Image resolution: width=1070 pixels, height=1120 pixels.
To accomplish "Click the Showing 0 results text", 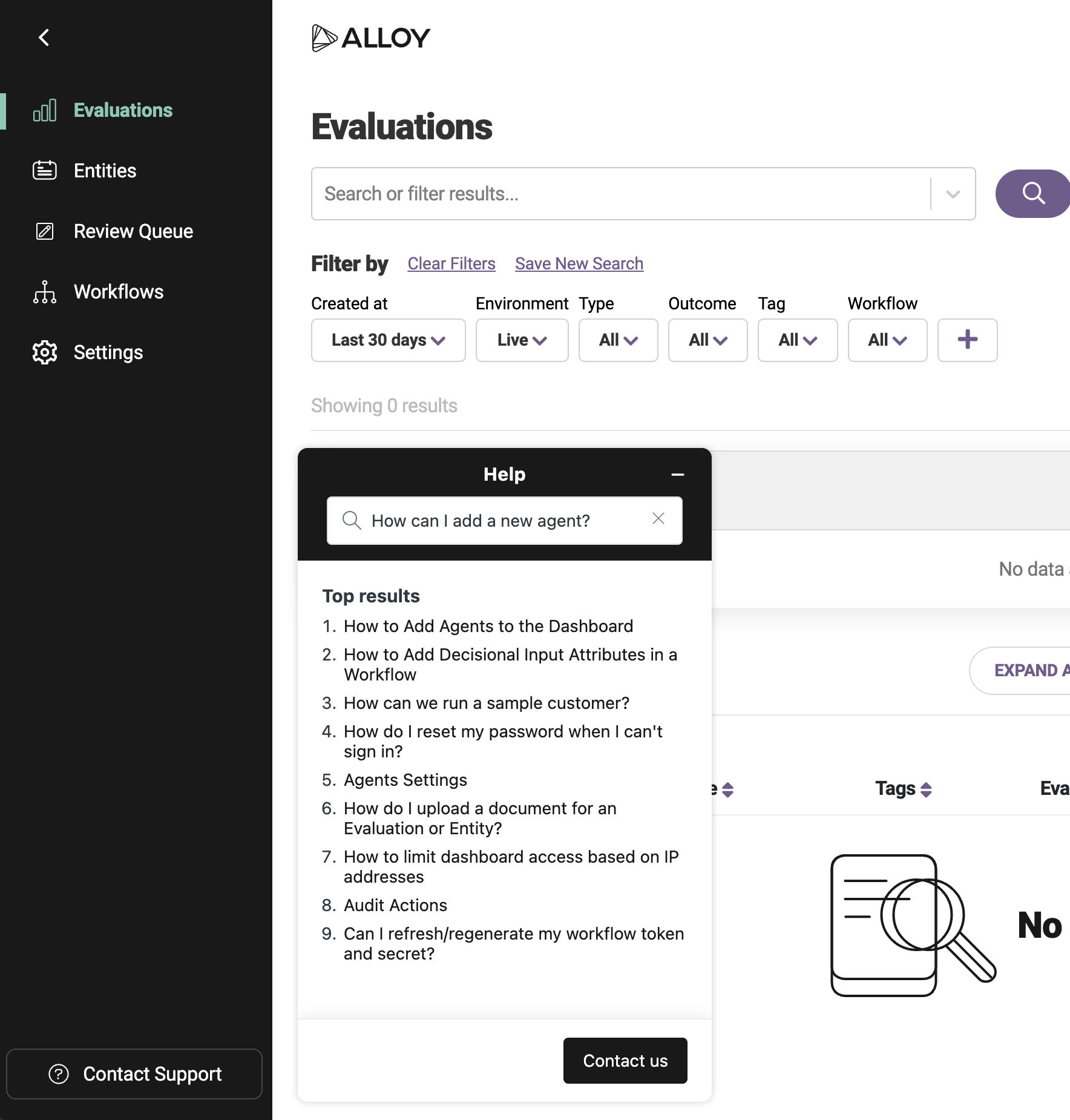I will (x=384, y=406).
